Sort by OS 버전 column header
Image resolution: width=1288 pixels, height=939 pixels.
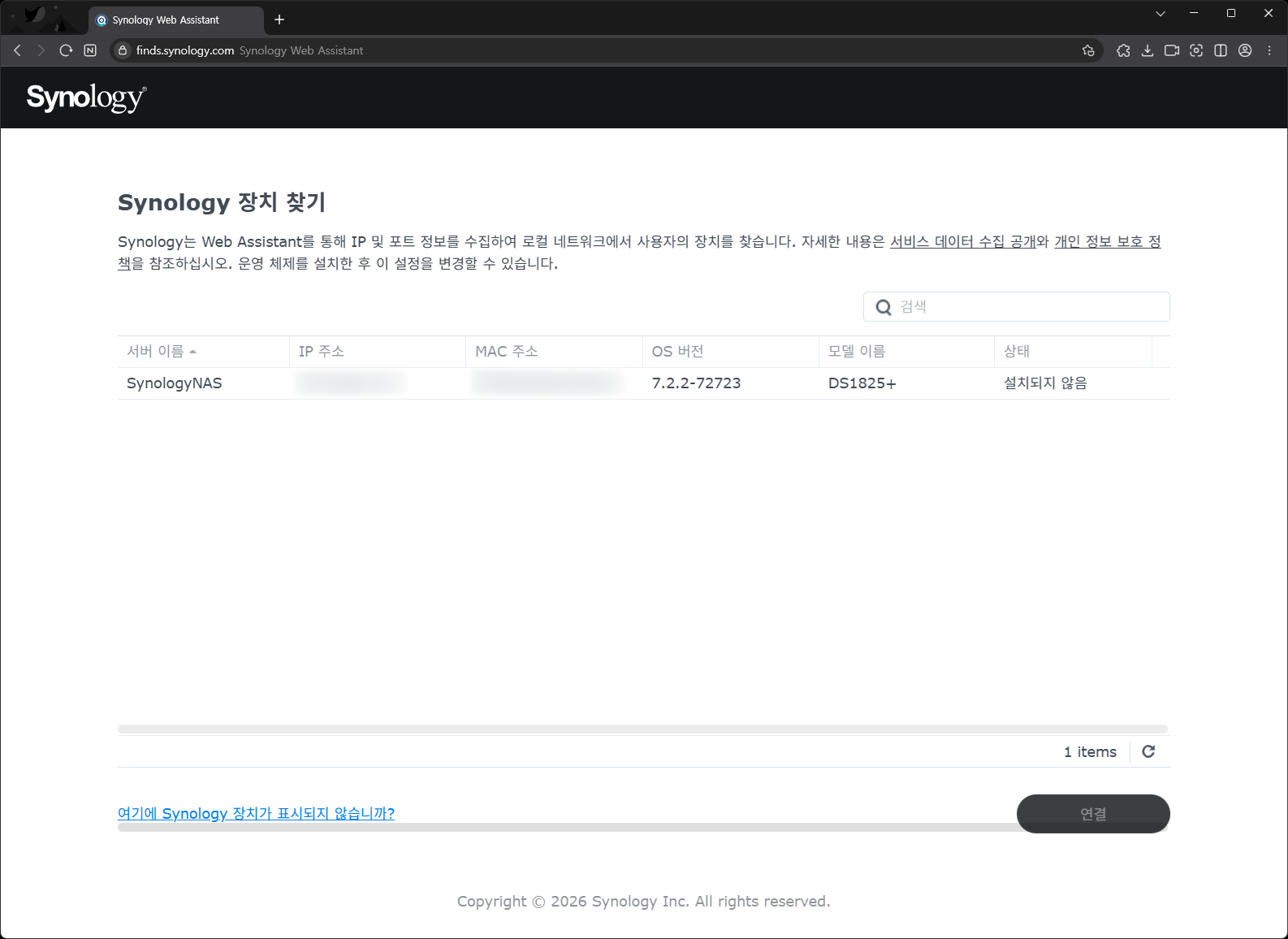730,352
